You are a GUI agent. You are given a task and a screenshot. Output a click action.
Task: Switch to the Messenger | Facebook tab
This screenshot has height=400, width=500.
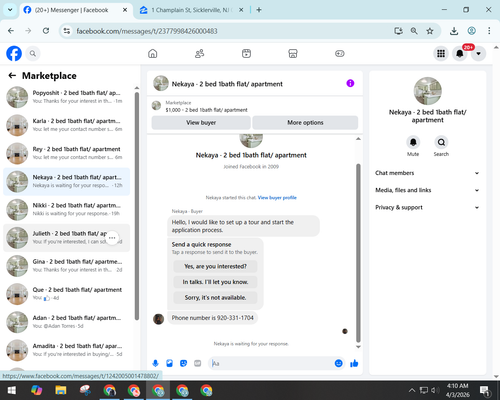(x=71, y=10)
